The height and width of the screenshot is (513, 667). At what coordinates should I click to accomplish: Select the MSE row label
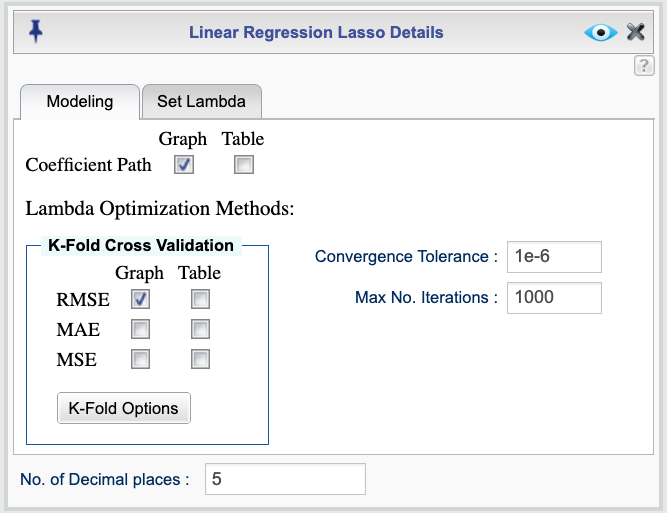tap(77, 360)
